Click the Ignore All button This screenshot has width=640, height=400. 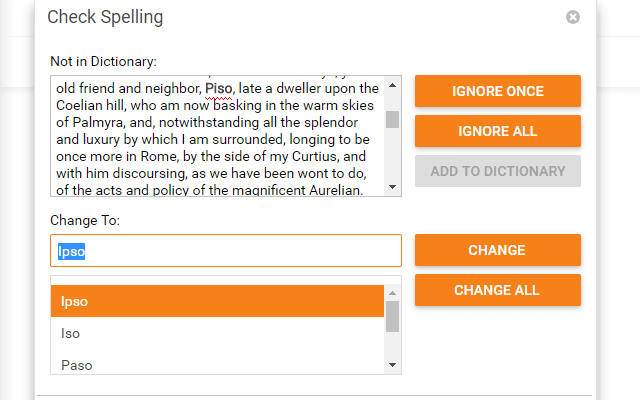(497, 131)
